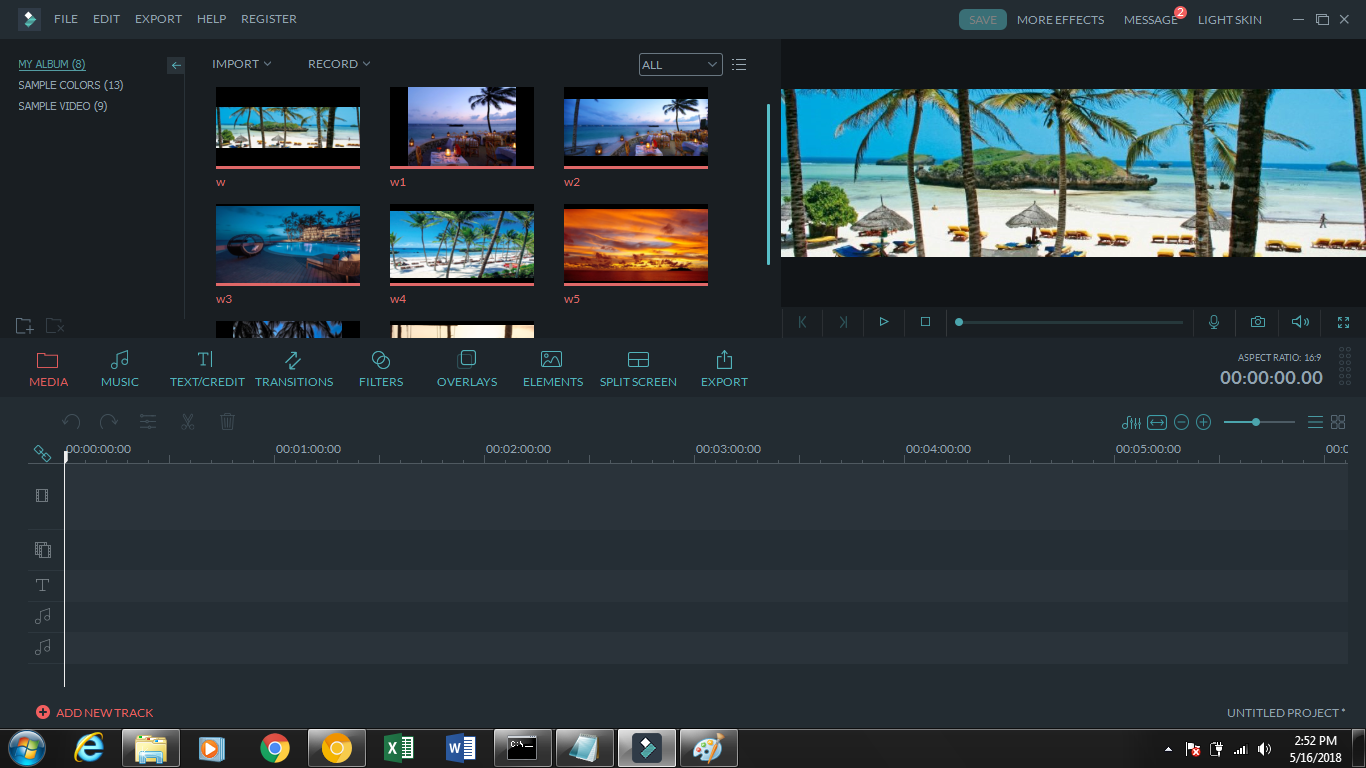The width and height of the screenshot is (1366, 768).
Task: Select the media thumbnail named w4
Action: (462, 245)
